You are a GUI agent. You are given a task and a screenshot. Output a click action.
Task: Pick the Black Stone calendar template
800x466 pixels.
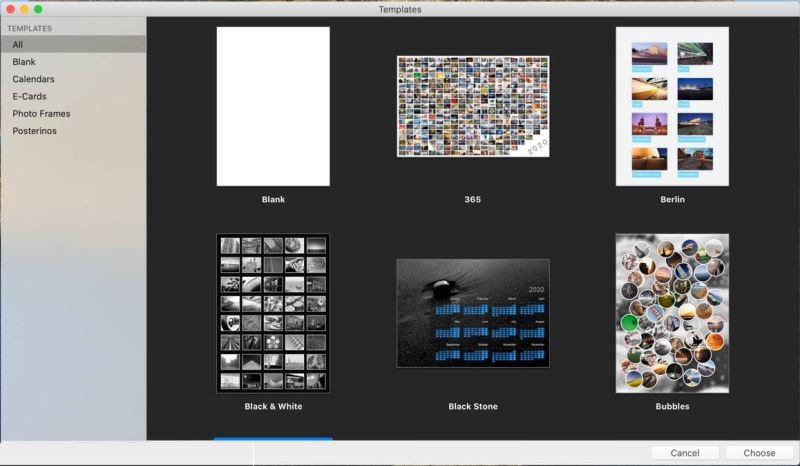pos(473,313)
